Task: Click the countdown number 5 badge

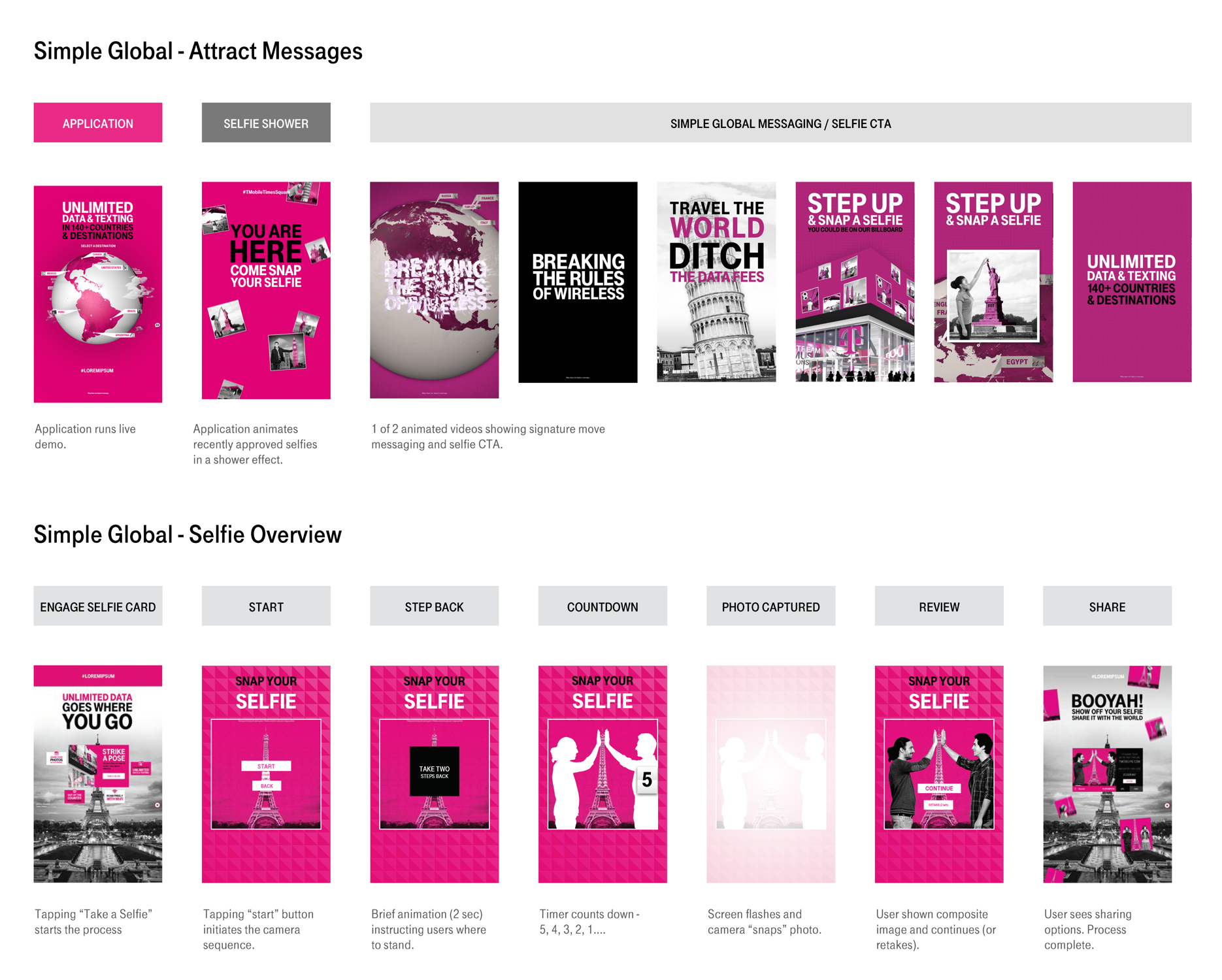Action: (x=647, y=779)
